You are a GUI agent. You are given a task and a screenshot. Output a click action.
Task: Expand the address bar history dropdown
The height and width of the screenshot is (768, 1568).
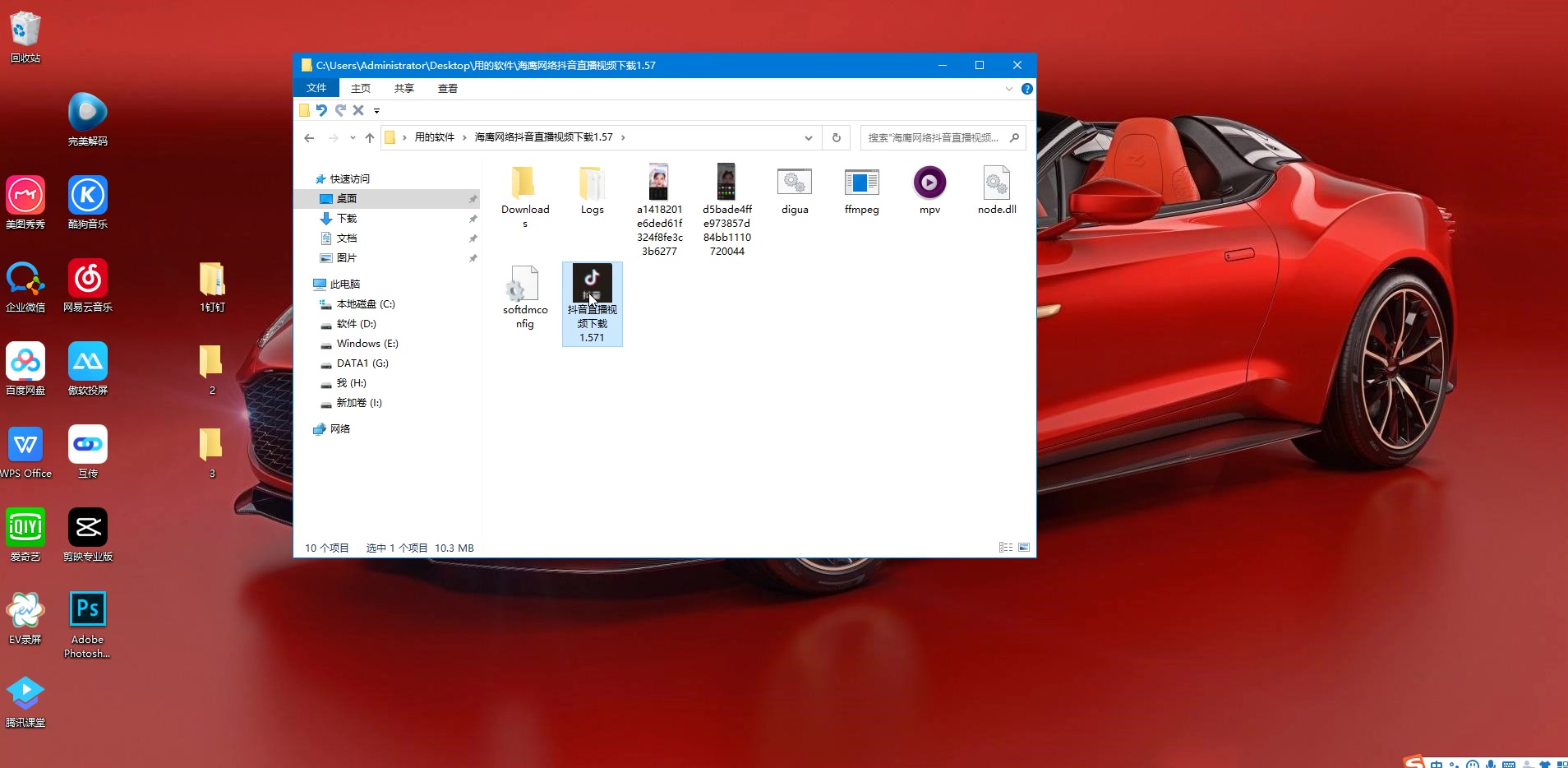pyautogui.click(x=809, y=137)
